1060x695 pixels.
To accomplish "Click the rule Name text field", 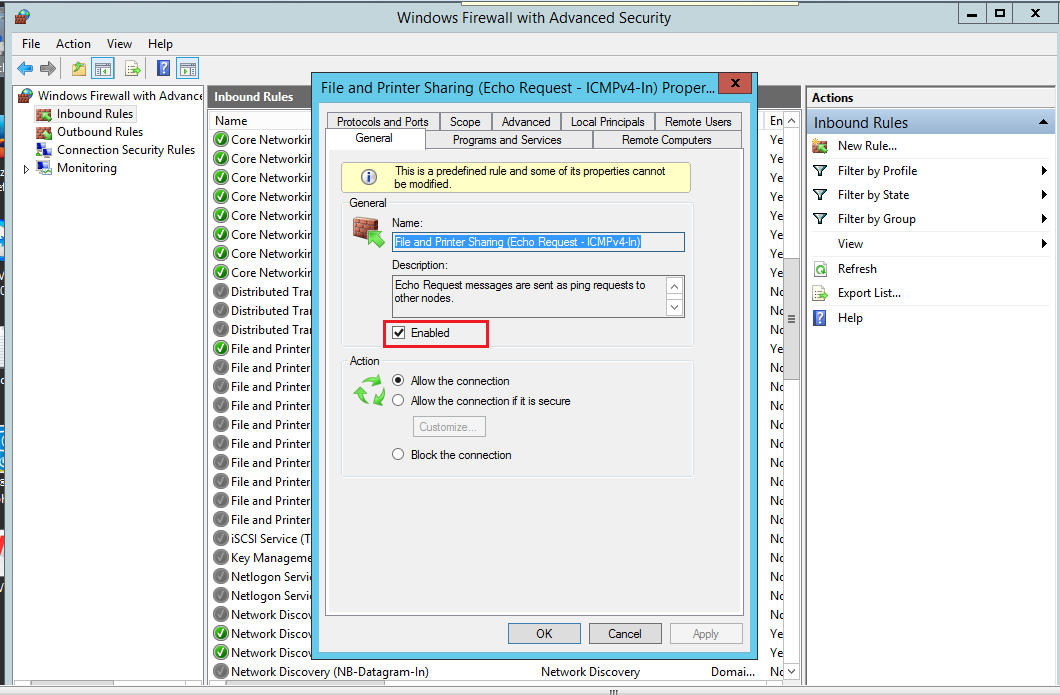I will tap(538, 242).
